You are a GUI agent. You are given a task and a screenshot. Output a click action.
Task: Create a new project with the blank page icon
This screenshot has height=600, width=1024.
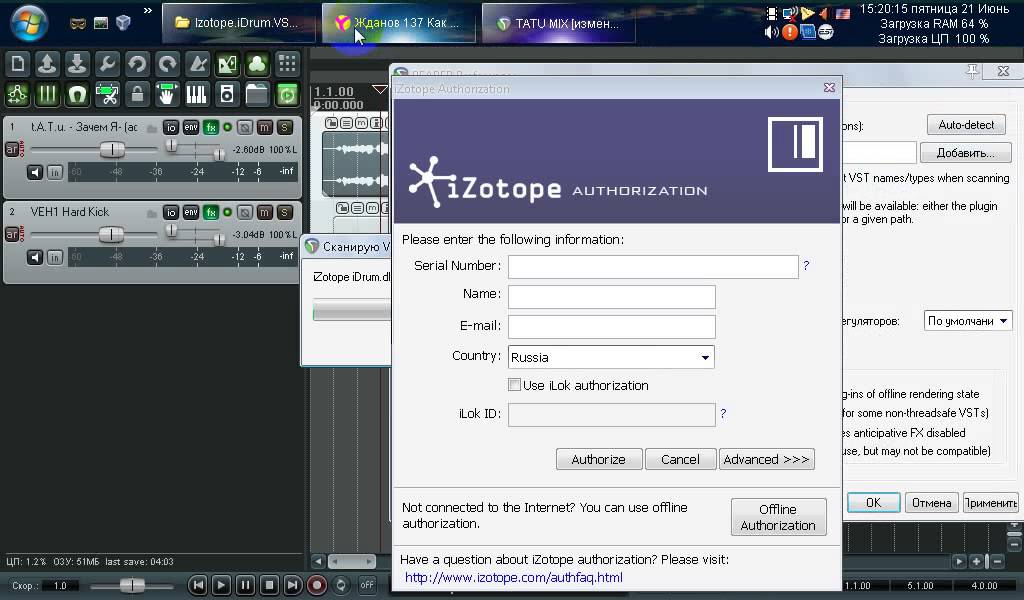coord(18,64)
